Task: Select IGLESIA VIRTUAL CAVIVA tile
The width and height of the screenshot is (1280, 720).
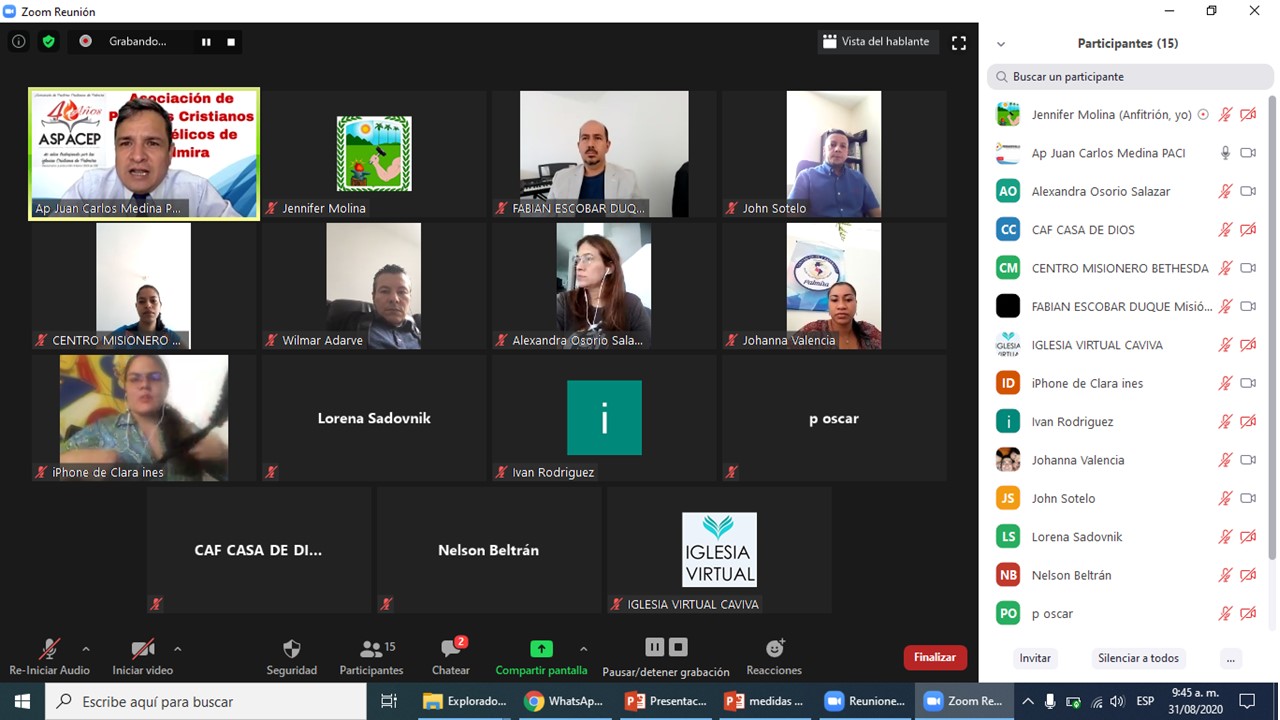Action: pyautogui.click(x=719, y=550)
